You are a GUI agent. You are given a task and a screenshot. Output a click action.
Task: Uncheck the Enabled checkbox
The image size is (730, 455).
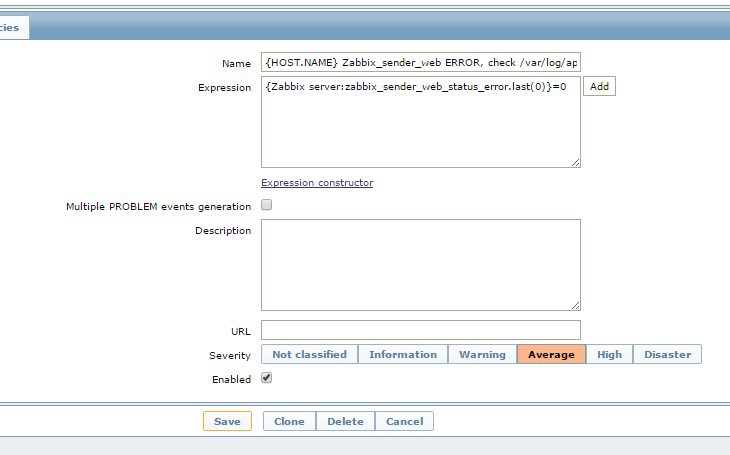266,378
